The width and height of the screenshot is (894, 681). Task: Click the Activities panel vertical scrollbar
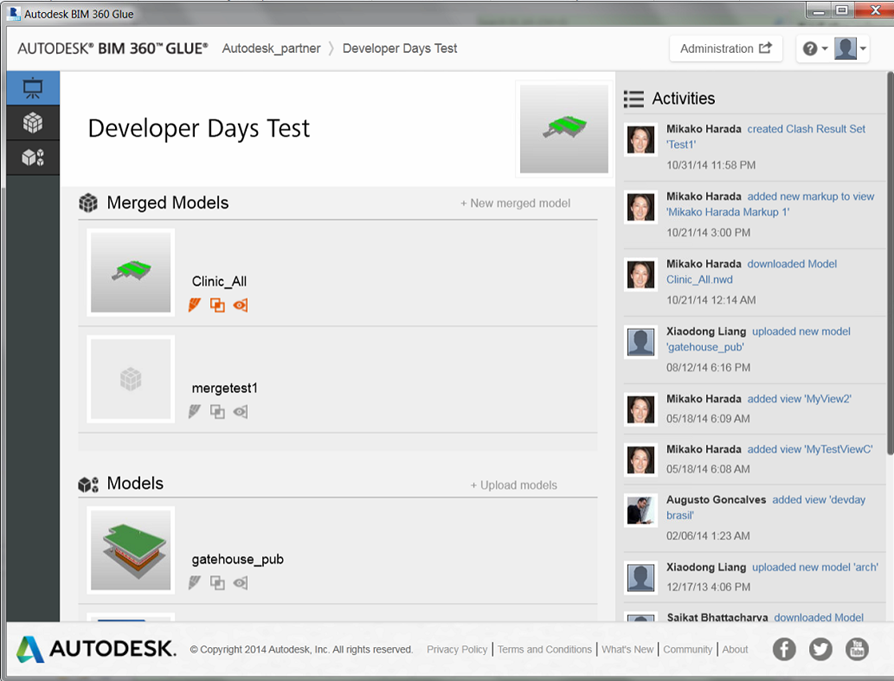(x=888, y=300)
